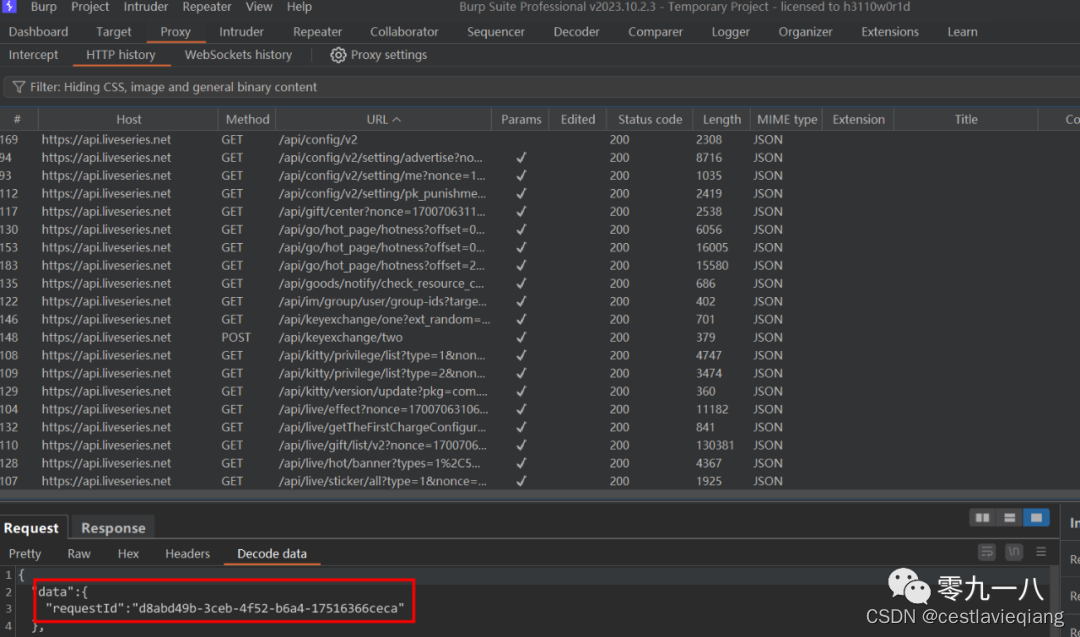Open the HTTP history sub-tab

click(121, 55)
